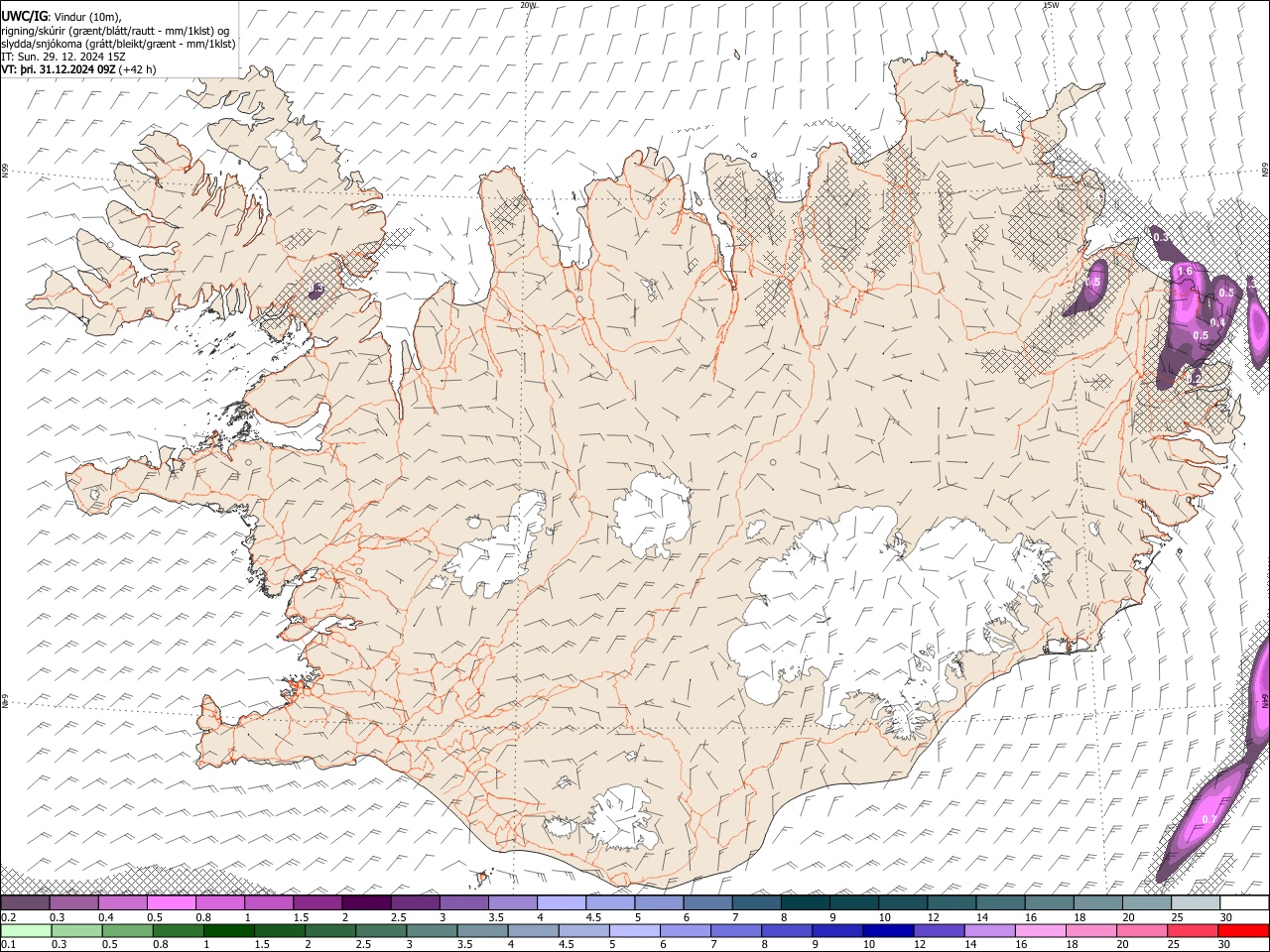Click the lower scale swatch labeled 25

tap(1192, 930)
